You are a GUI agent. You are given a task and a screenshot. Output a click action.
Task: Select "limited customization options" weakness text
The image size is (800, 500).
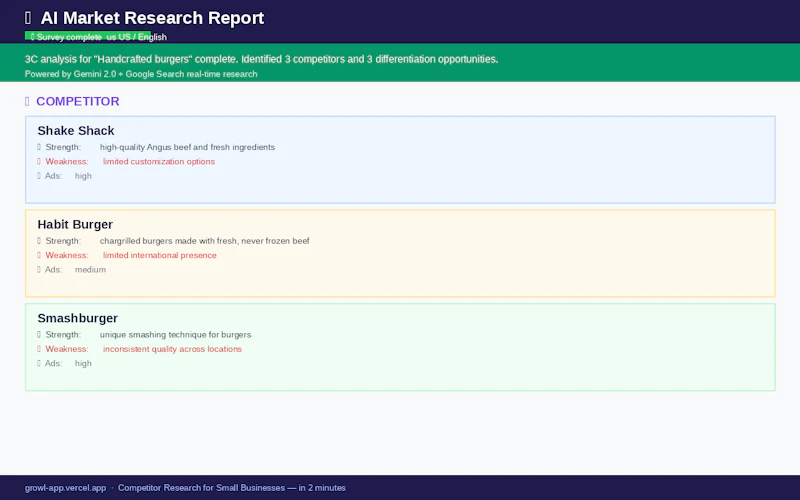pyautogui.click(x=159, y=161)
